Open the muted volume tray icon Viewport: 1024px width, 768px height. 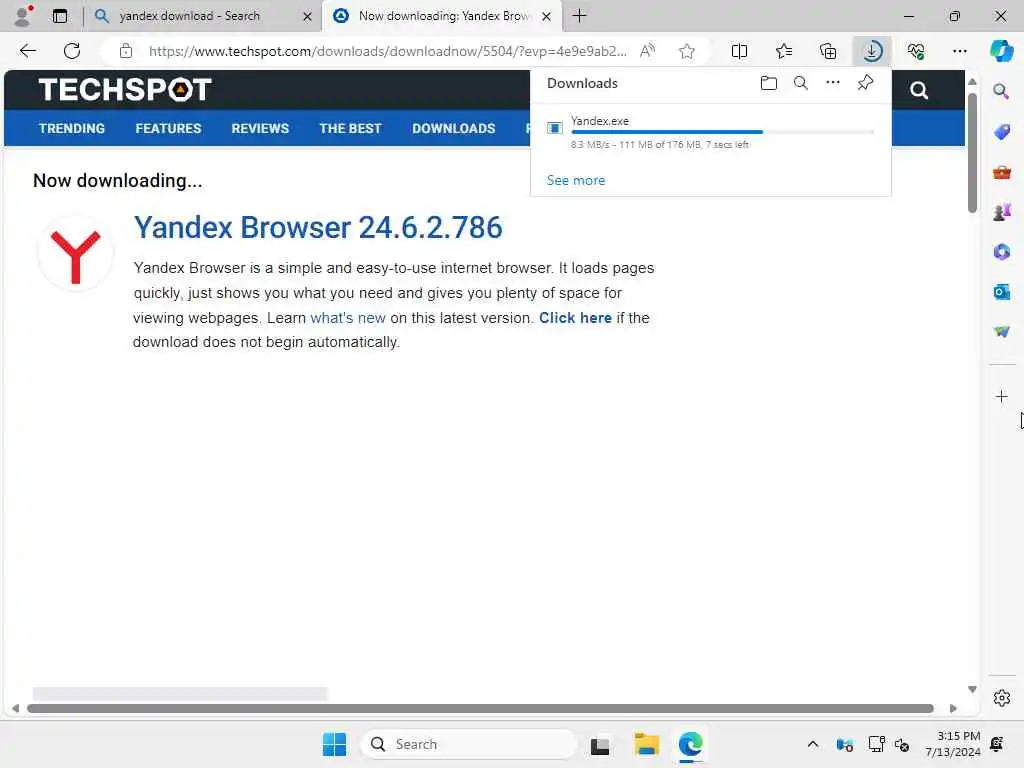[902, 744]
